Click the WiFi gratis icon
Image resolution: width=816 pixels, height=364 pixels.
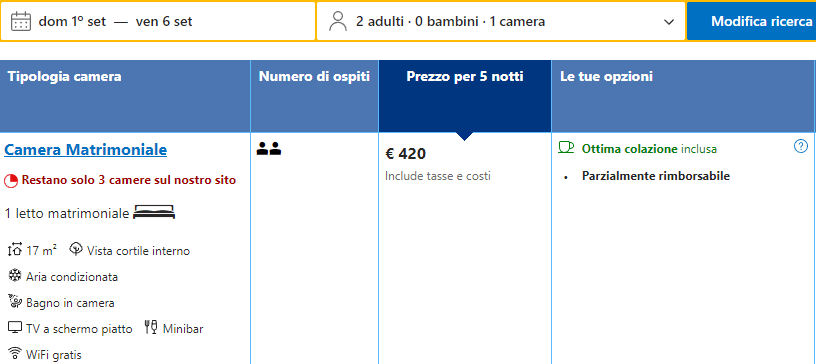(15, 354)
